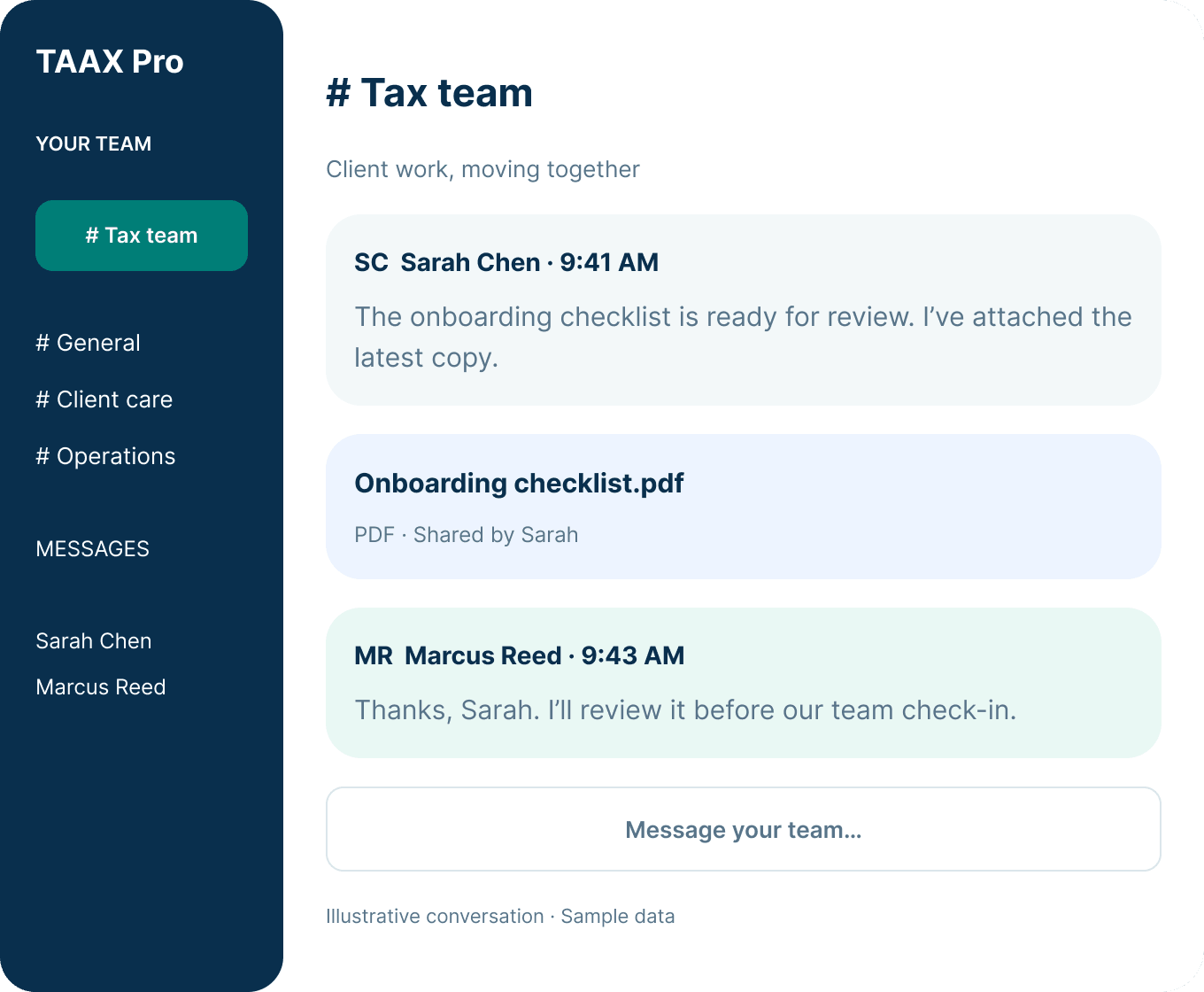This screenshot has width=1204, height=992.
Task: Select Marcus Reed's name in message header
Action: point(483,655)
